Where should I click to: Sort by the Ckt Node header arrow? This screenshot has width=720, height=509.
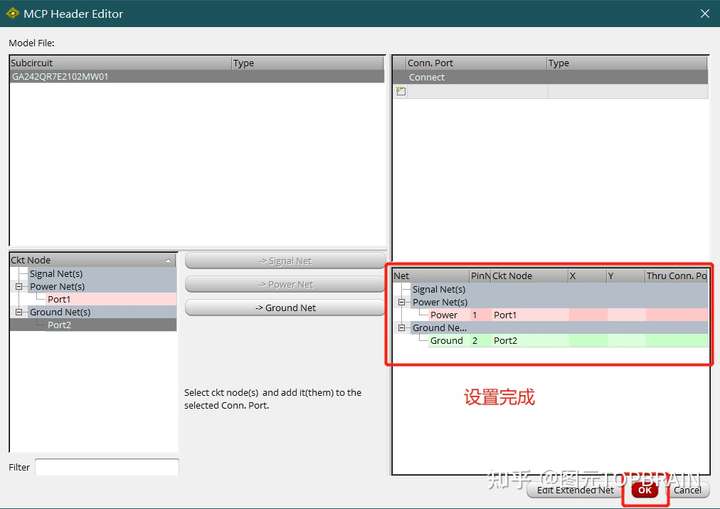click(x=168, y=260)
